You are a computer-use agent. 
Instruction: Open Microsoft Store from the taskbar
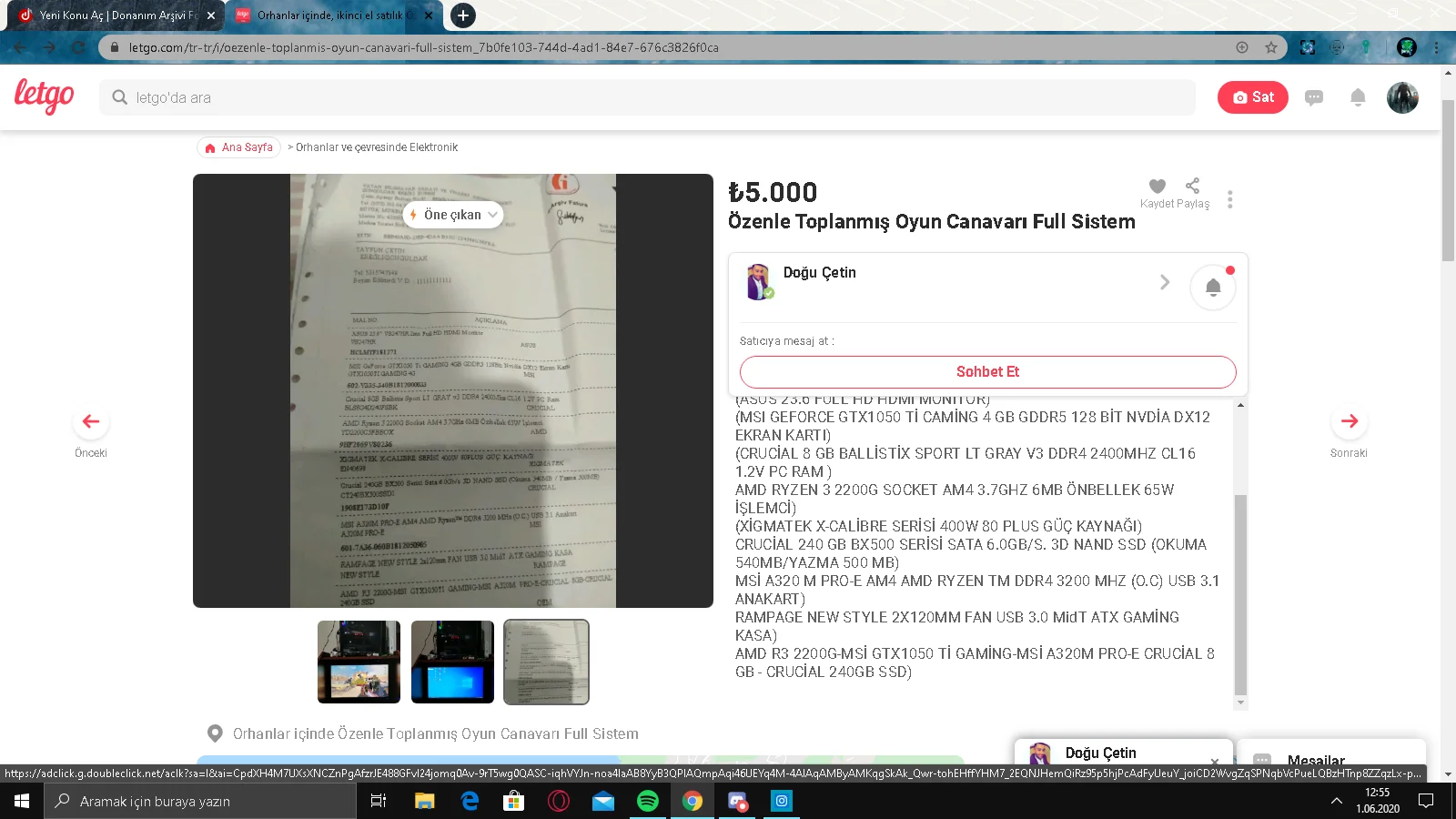(x=514, y=801)
